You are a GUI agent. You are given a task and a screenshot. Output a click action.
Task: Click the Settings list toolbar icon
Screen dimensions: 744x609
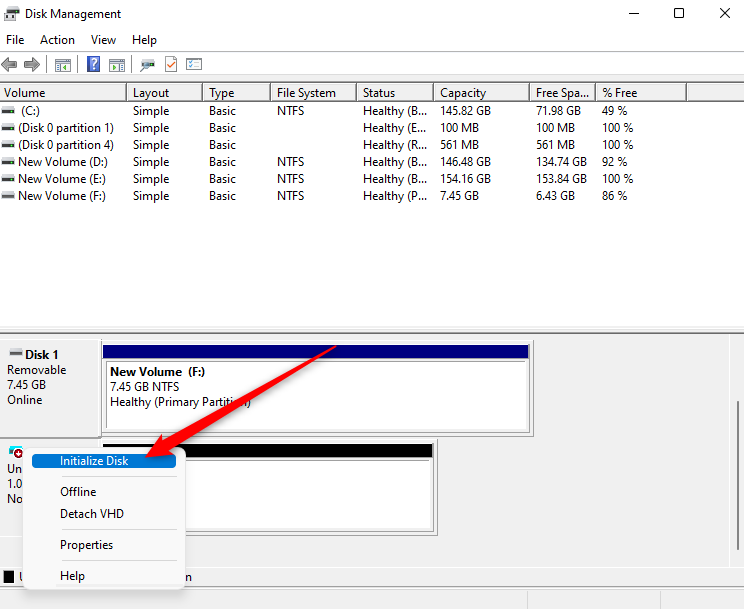coord(194,64)
